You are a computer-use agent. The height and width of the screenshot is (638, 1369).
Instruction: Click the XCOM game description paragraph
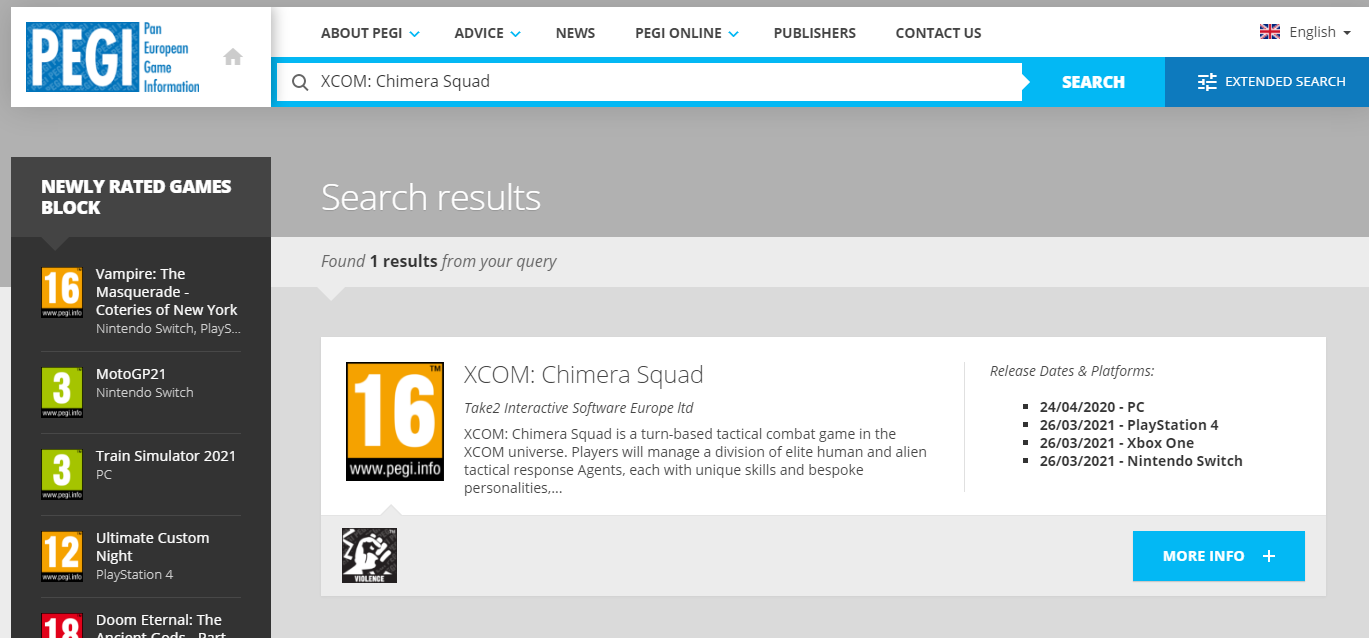point(695,461)
